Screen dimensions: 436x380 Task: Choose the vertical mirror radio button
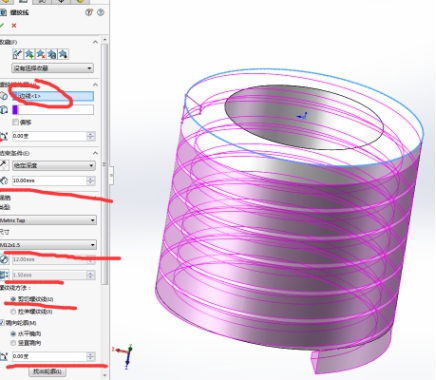[x=13, y=343]
